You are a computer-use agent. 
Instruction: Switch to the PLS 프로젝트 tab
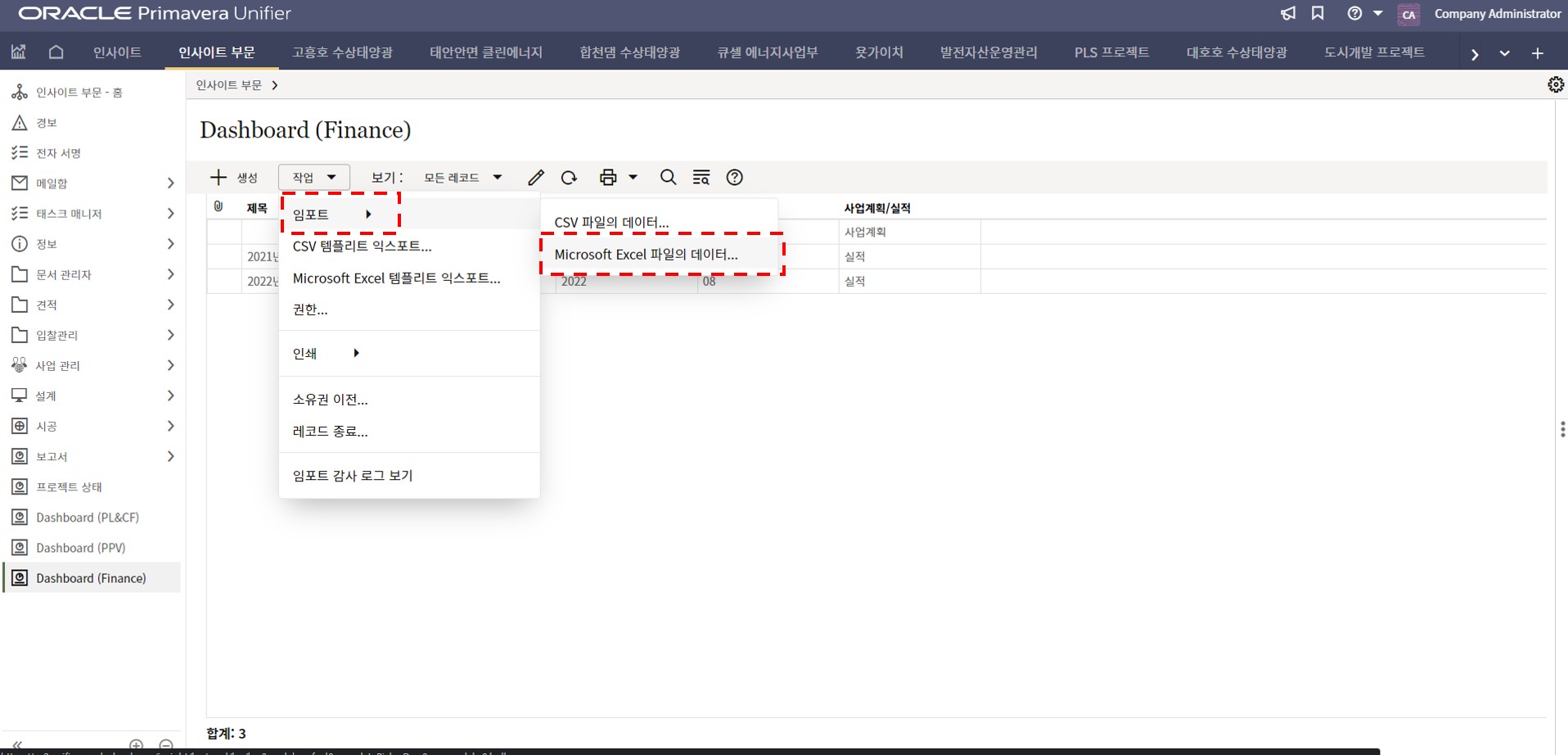coord(1111,52)
